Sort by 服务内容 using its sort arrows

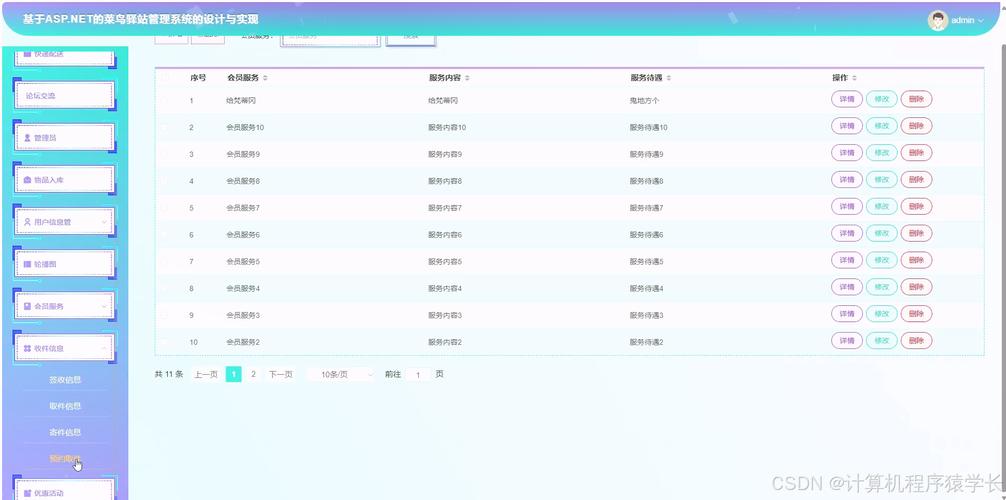[467, 78]
